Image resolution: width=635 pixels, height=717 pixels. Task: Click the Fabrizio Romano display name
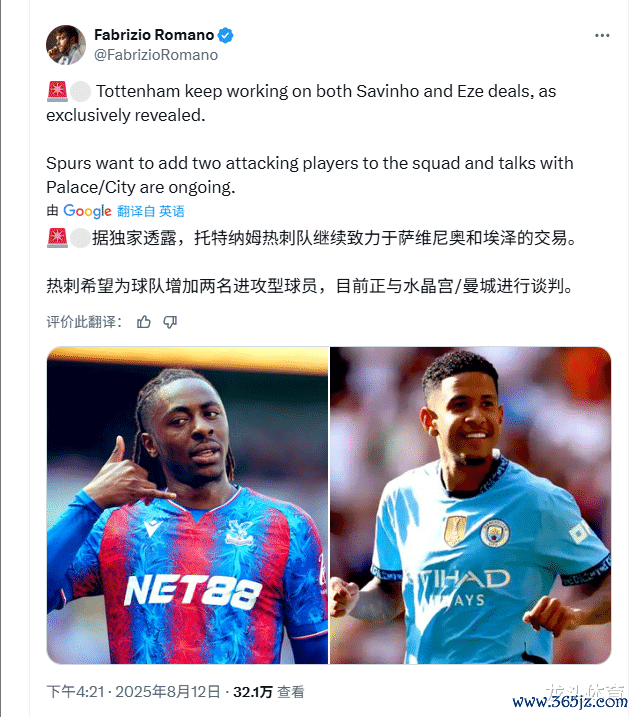click(x=154, y=35)
